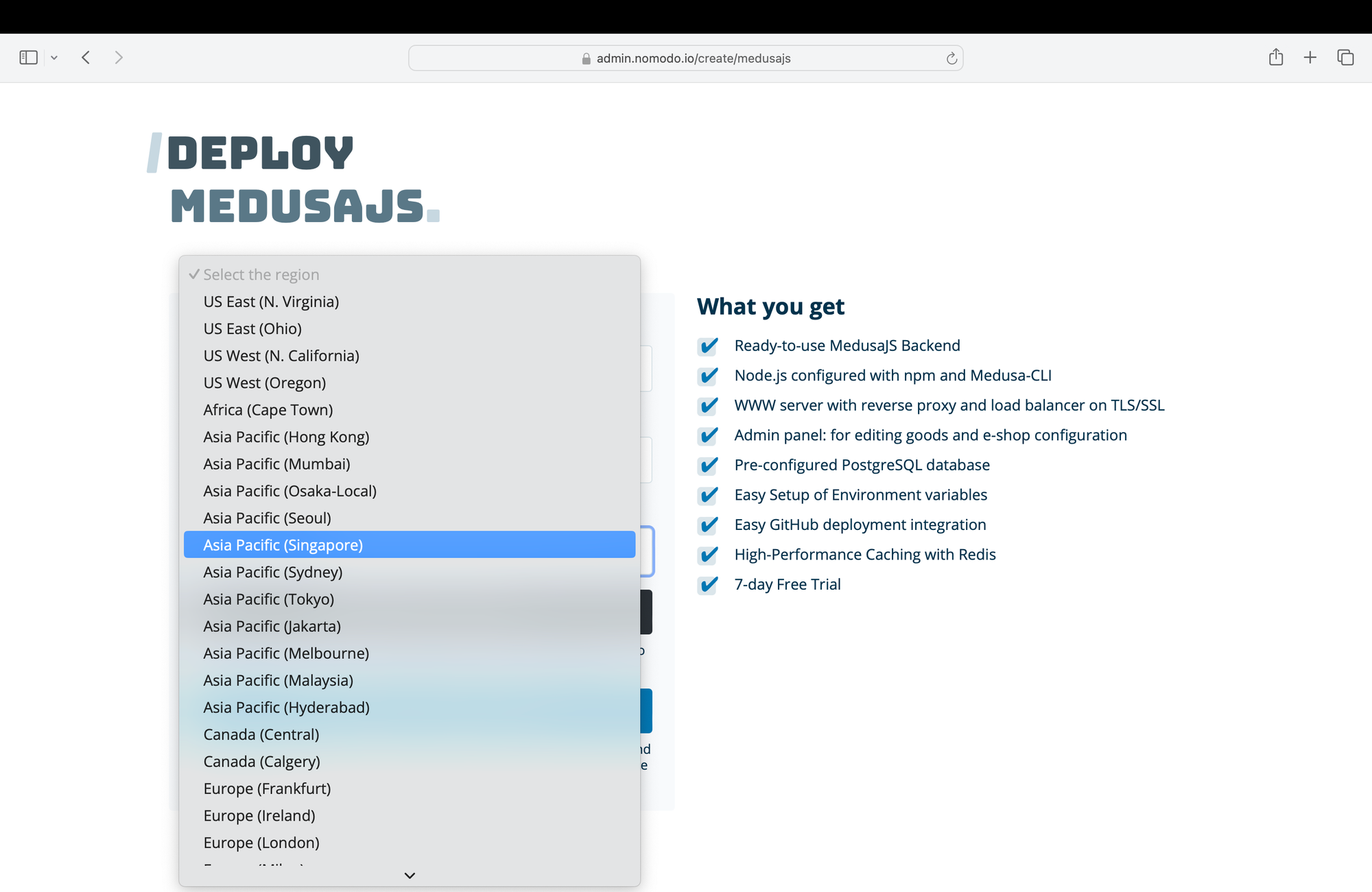Show tab overview icon
1372x892 pixels.
pos(1345,58)
